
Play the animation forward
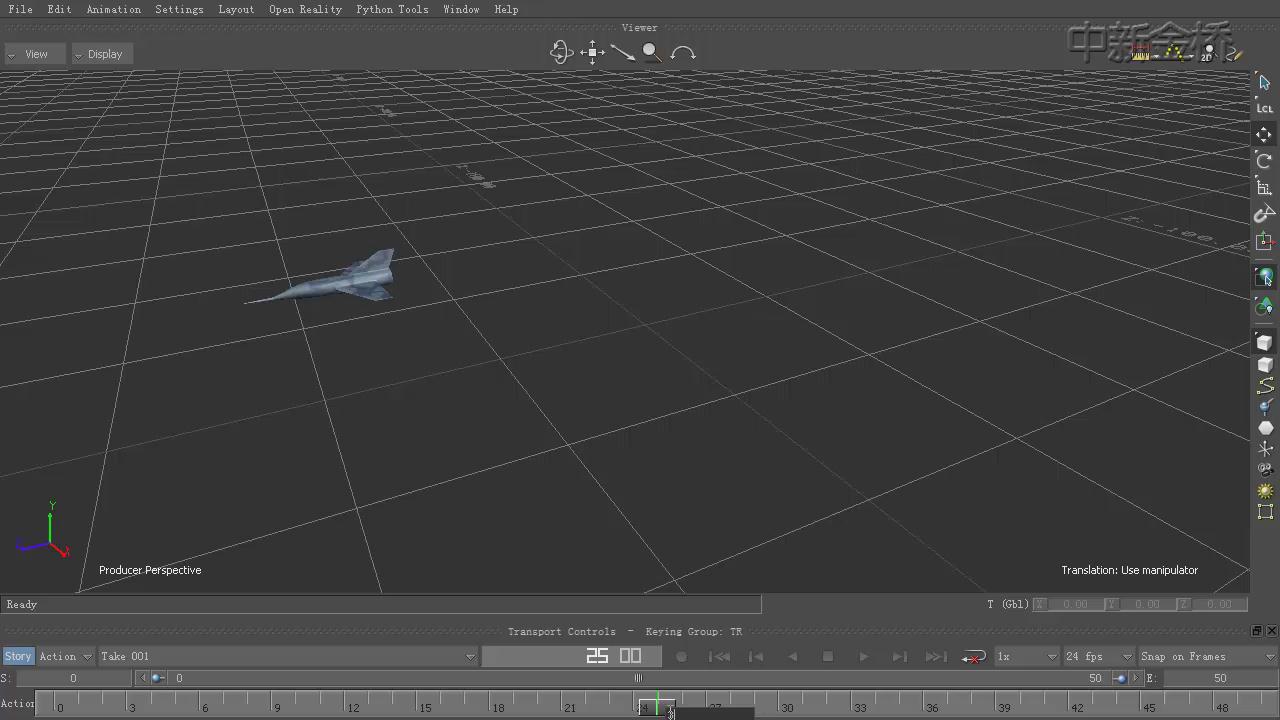coord(864,656)
